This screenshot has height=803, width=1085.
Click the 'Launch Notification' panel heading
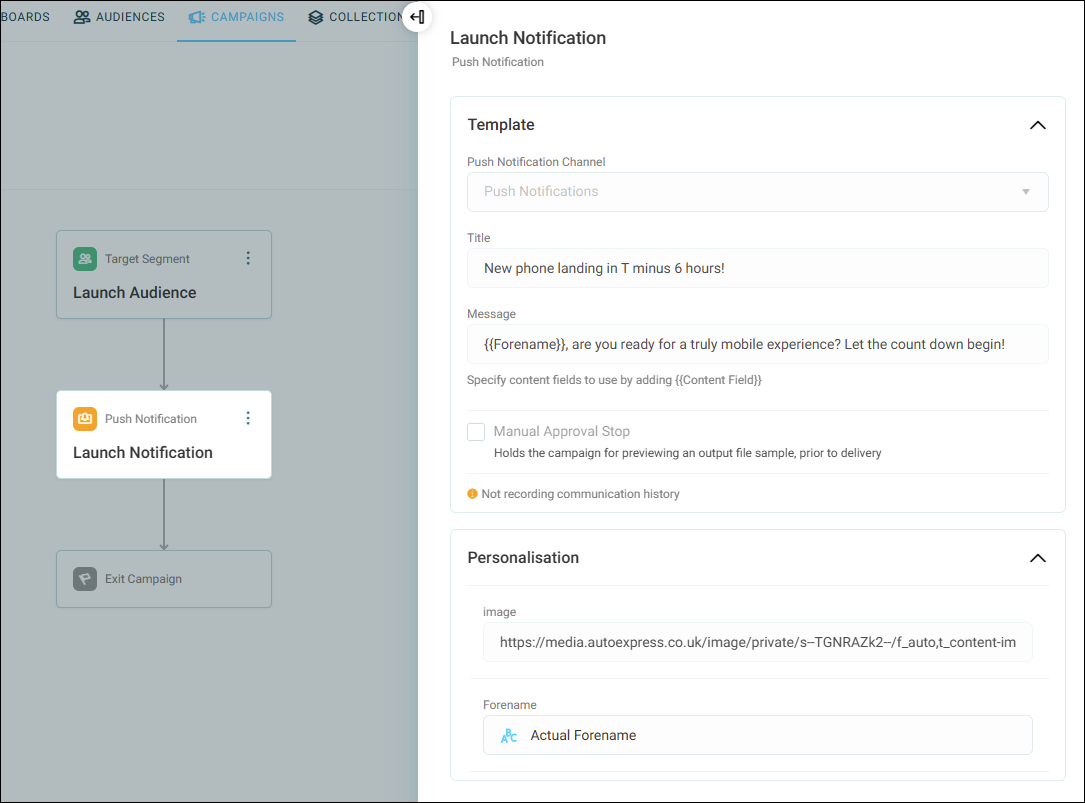(x=528, y=38)
